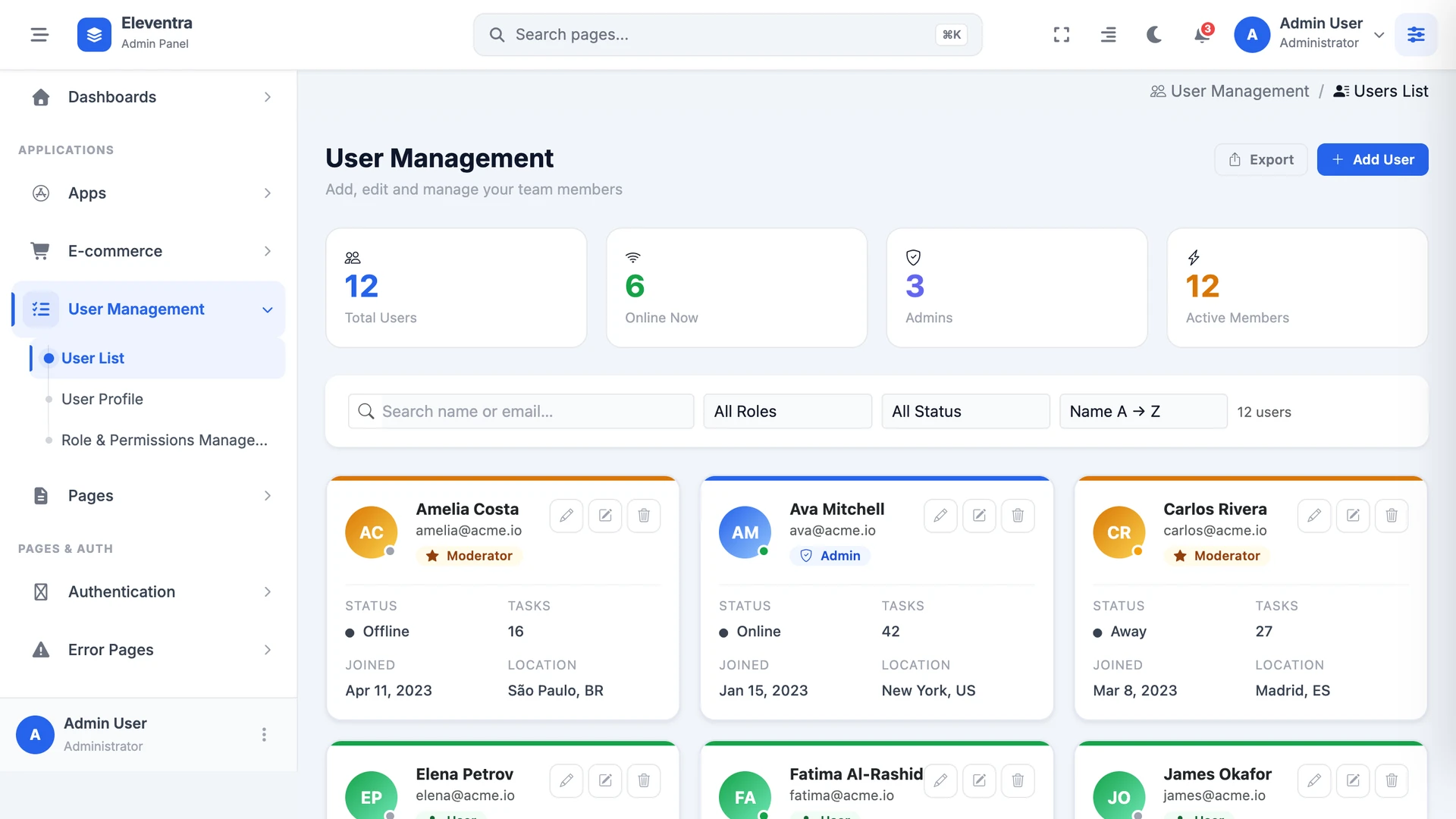Click Moderator badge on Carlos Rivera
This screenshot has width=1456, height=819.
(1216, 556)
